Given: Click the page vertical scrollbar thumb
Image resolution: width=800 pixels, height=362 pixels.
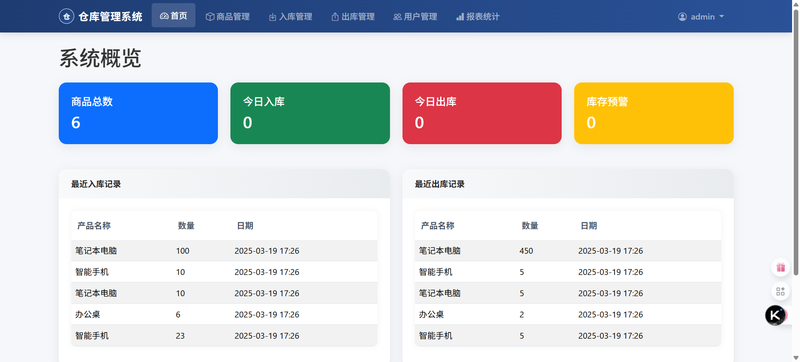Looking at the screenshot, I should coord(796,142).
